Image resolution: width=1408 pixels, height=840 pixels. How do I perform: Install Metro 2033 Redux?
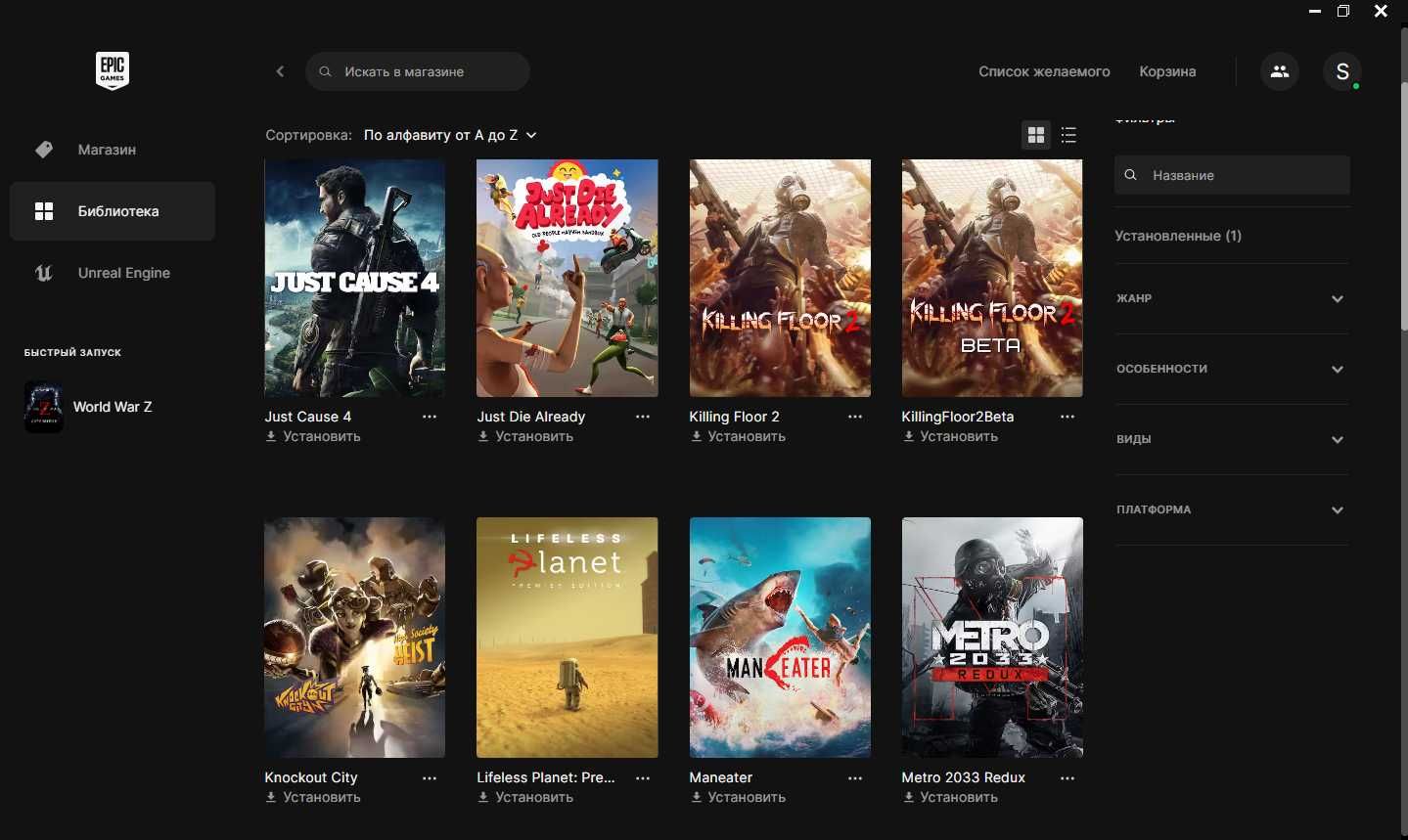point(950,798)
